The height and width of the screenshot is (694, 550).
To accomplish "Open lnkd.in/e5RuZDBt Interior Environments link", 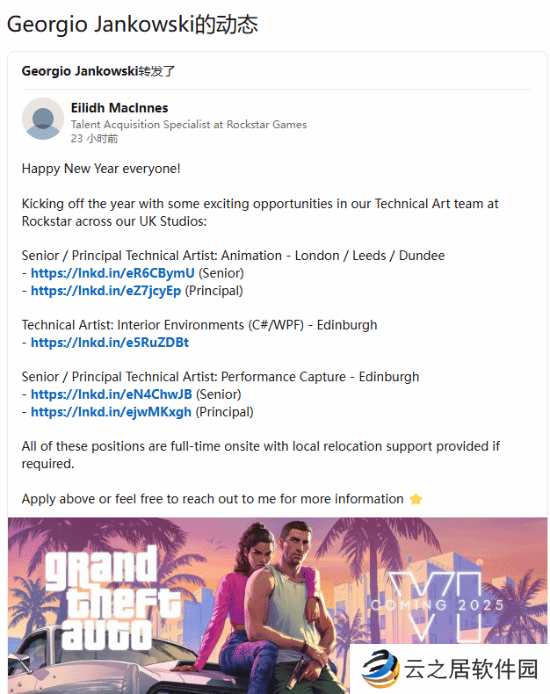I will [x=110, y=343].
